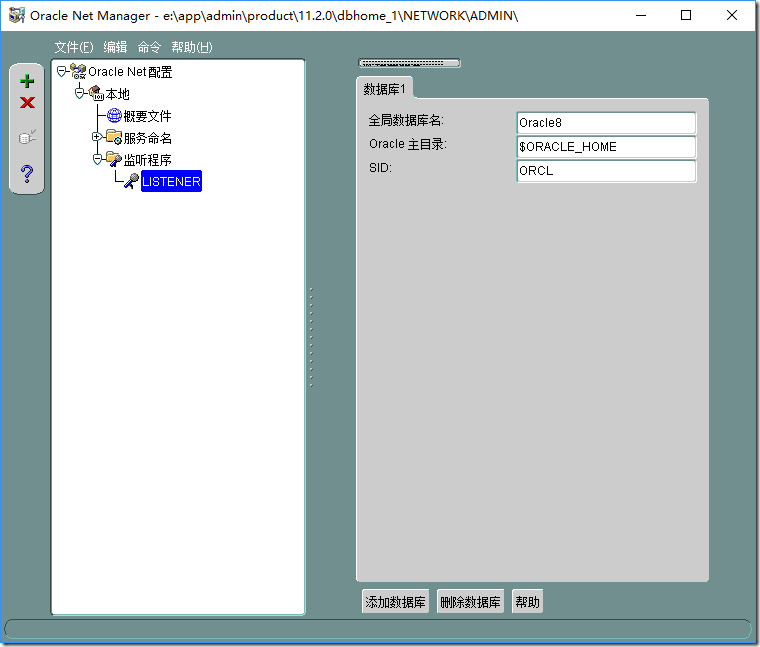Image resolution: width=760 pixels, height=647 pixels.
Task: Click the Oracle 主目录 field
Action: (x=606, y=147)
